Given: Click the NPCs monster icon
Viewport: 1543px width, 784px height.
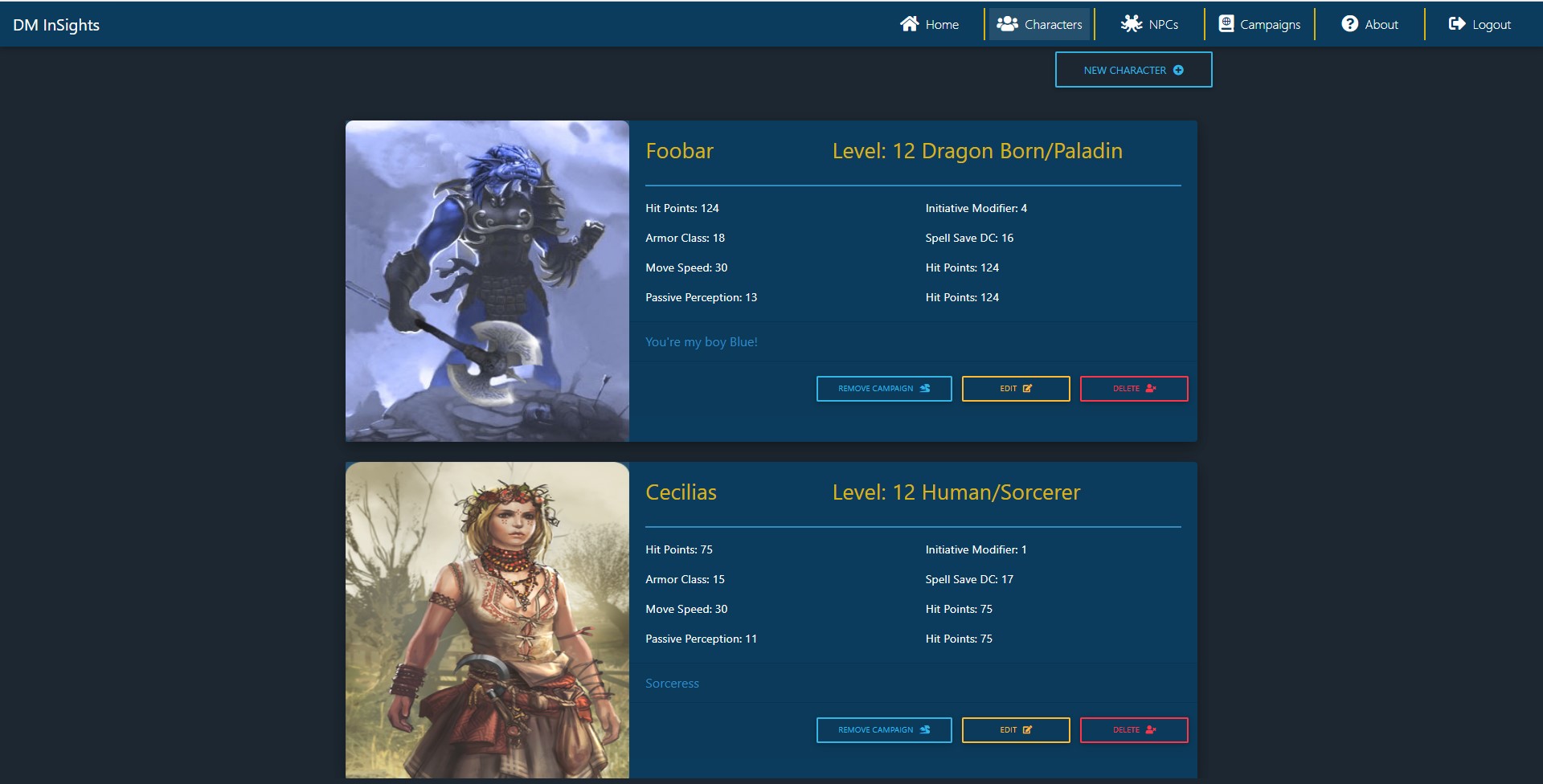Looking at the screenshot, I should point(1132,24).
